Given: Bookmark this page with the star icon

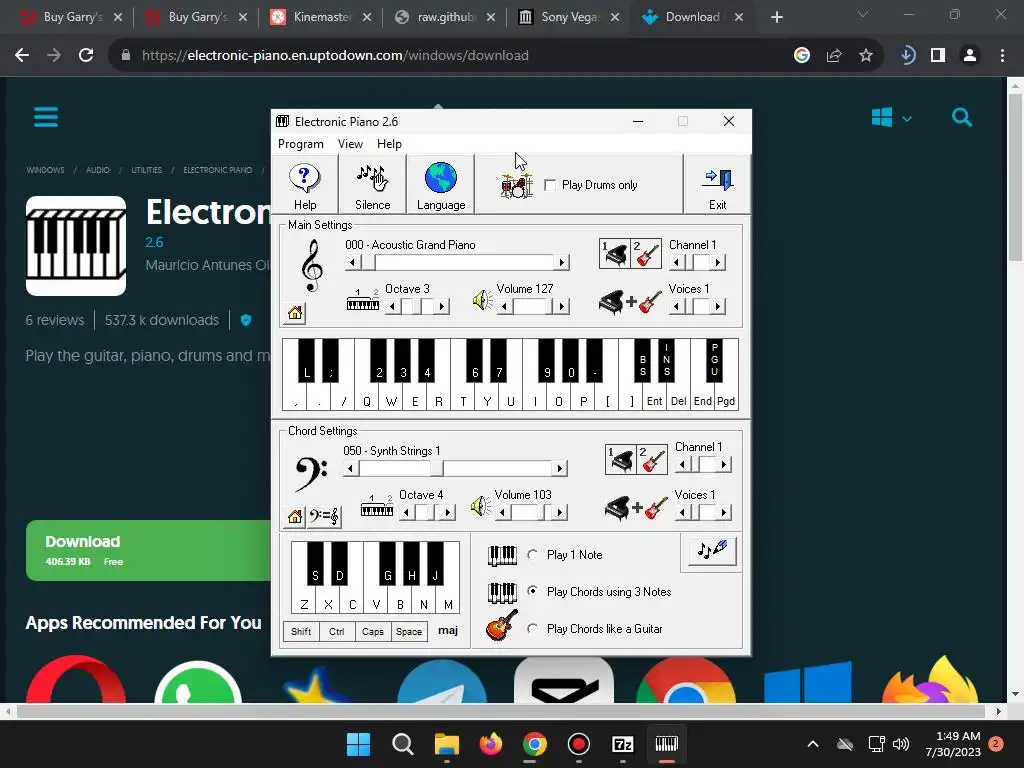Looking at the screenshot, I should tap(865, 56).
